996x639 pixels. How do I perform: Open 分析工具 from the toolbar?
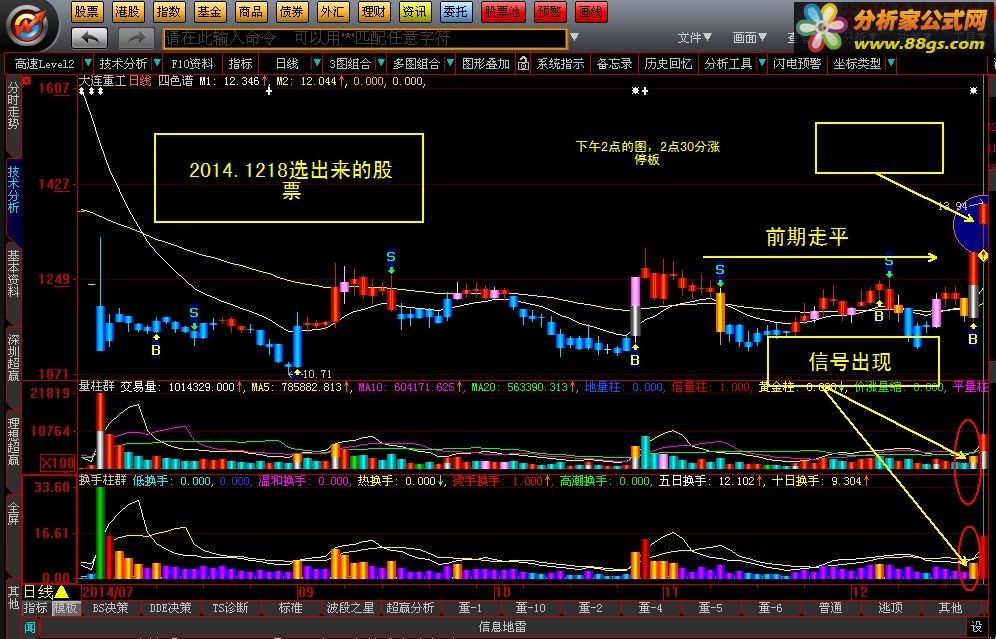(x=728, y=64)
